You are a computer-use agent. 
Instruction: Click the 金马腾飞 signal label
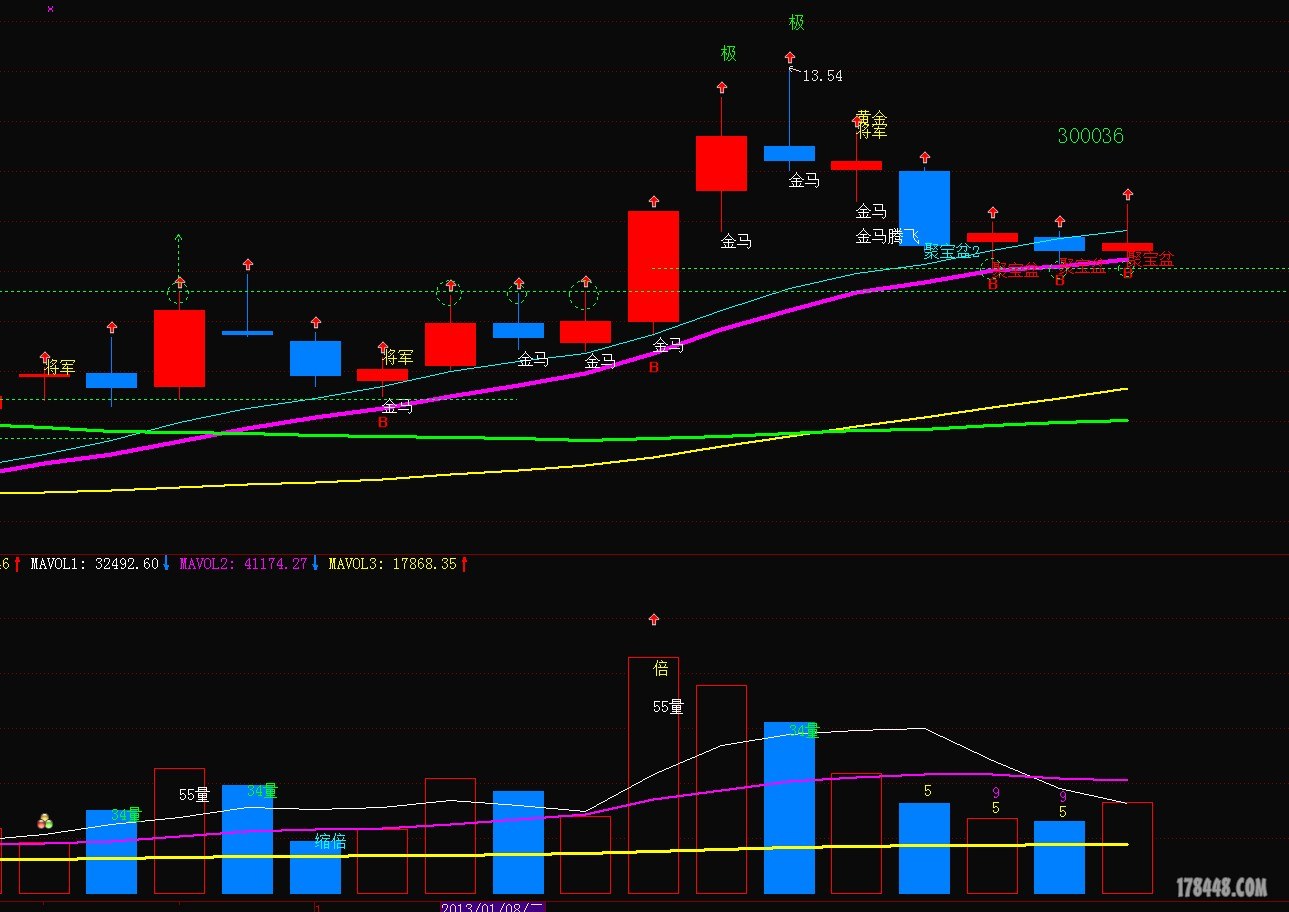click(x=886, y=236)
